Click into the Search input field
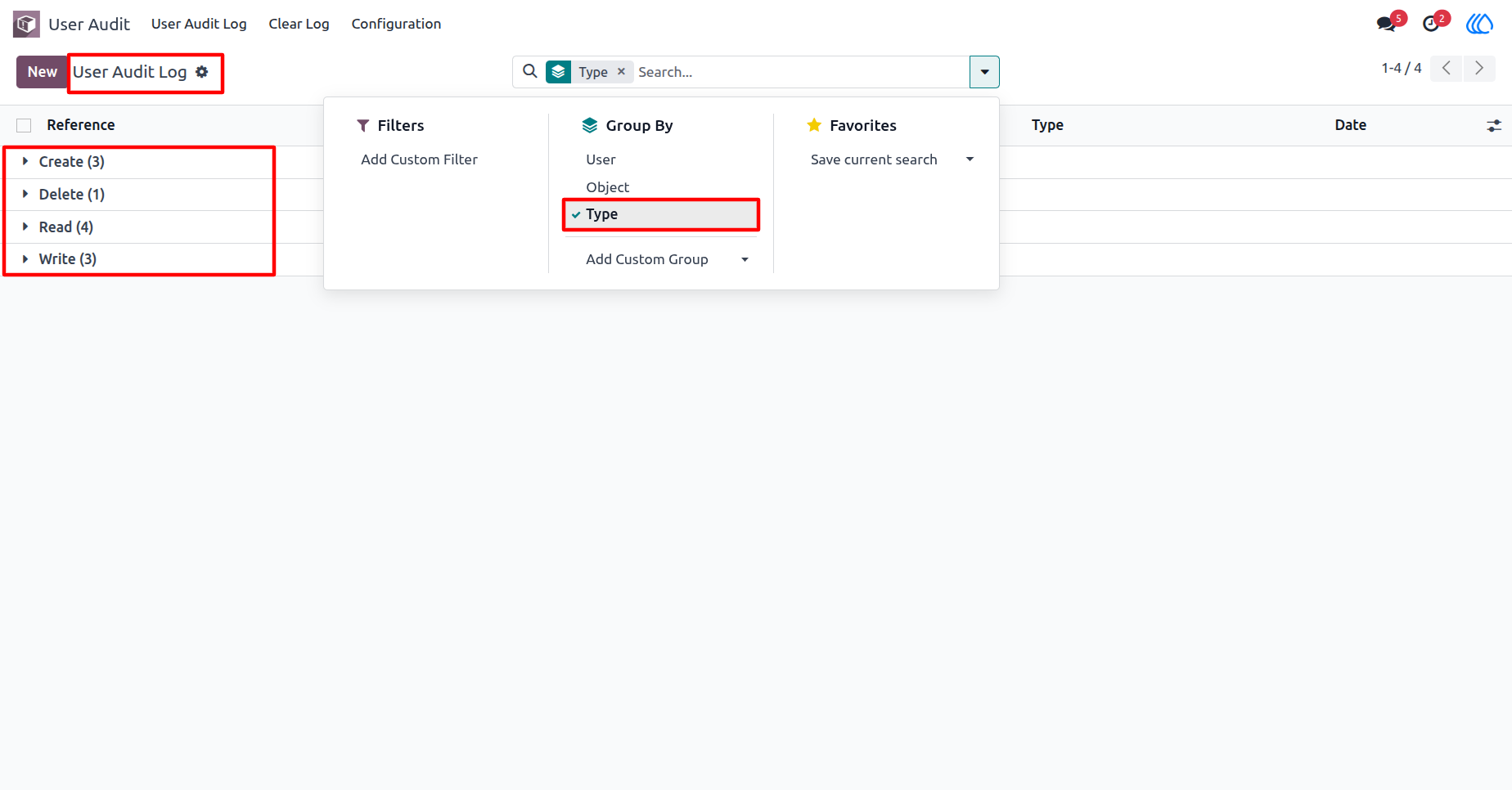Screen dimensions: 1512x790 tap(800, 72)
